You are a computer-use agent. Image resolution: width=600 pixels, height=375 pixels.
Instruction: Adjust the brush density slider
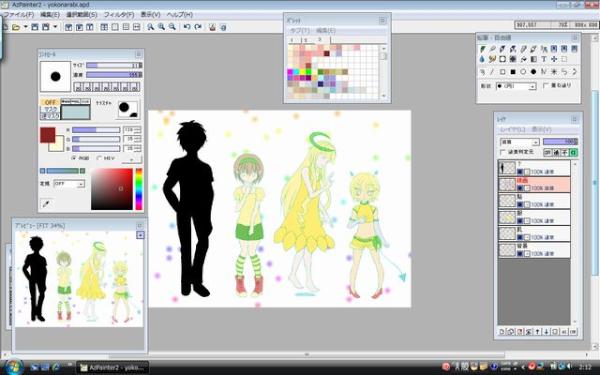click(x=114, y=75)
